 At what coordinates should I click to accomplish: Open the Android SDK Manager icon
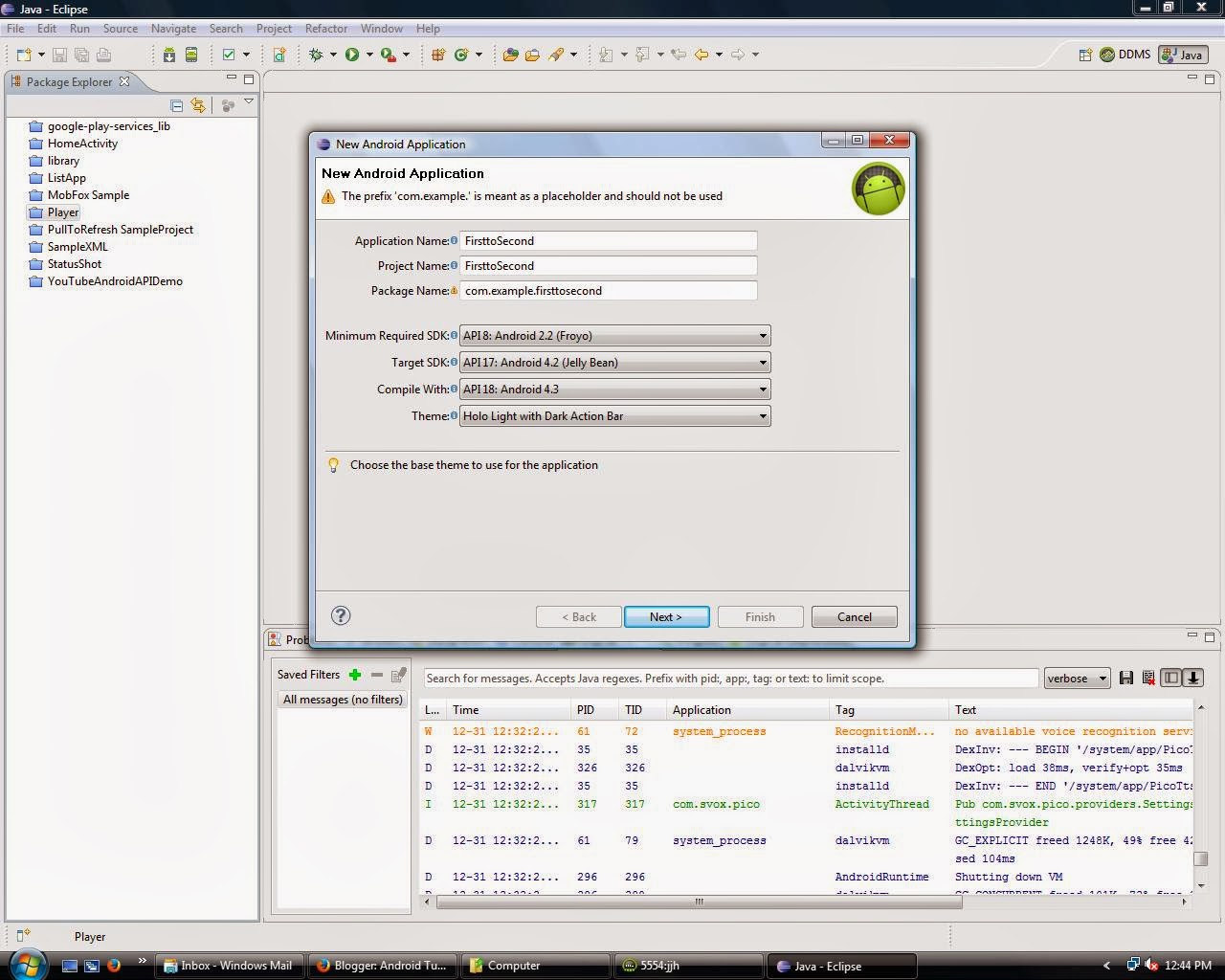tap(169, 55)
